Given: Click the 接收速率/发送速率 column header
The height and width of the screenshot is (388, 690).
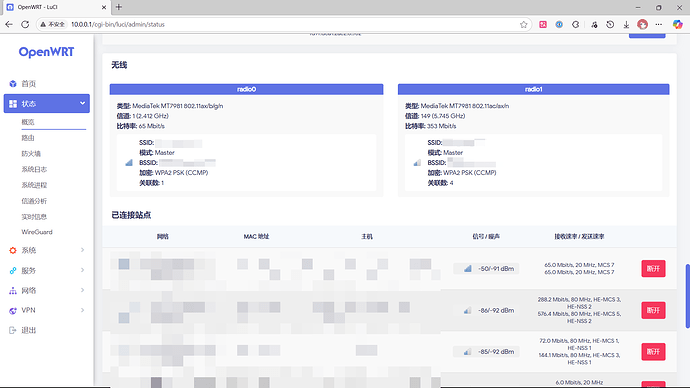Looking at the screenshot, I should click(579, 237).
